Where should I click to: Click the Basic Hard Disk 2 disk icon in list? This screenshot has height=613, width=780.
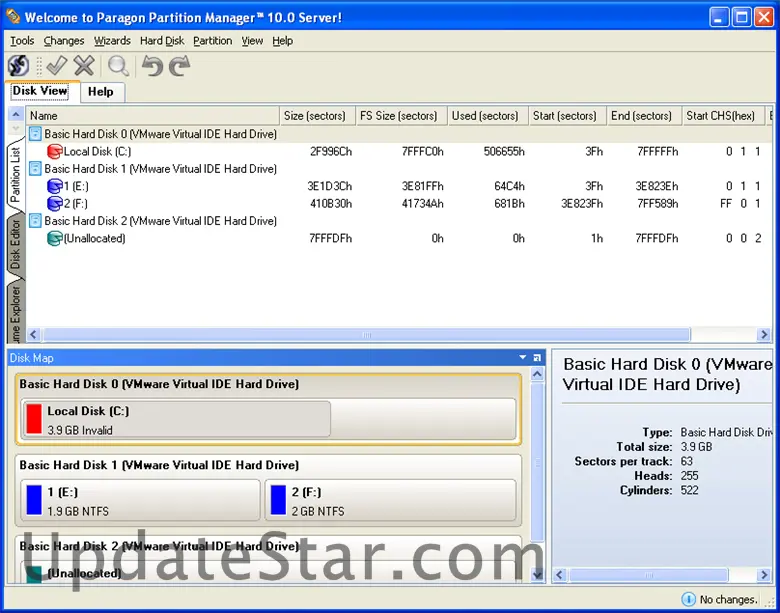click(35, 221)
